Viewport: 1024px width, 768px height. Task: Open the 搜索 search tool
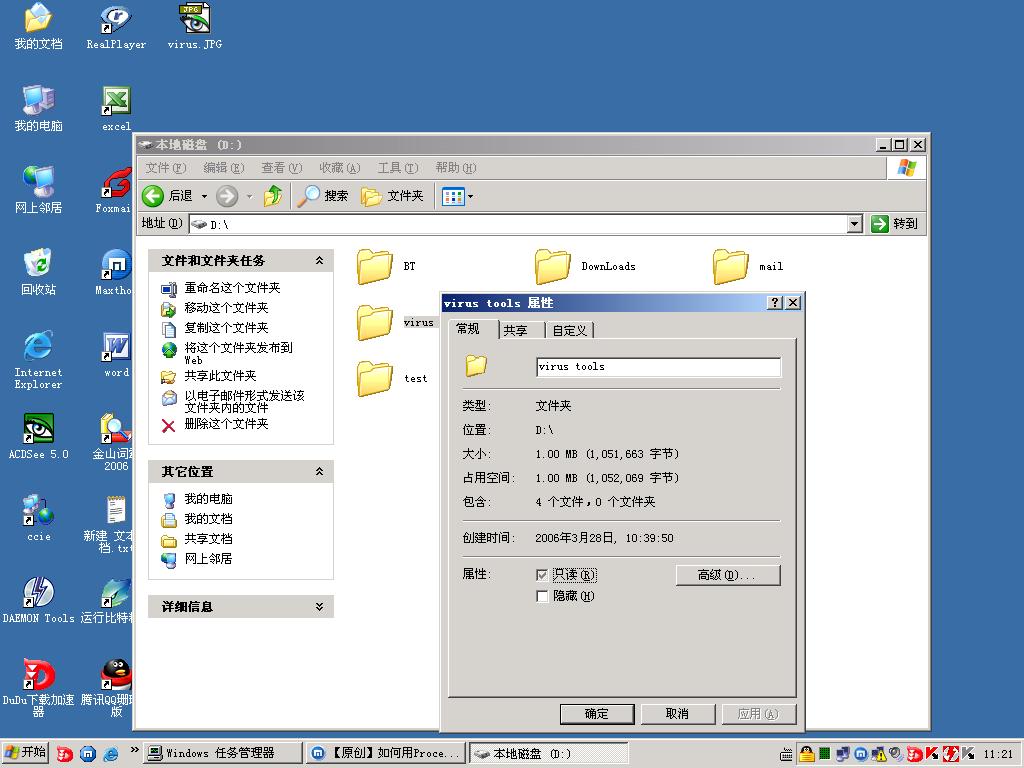(323, 196)
